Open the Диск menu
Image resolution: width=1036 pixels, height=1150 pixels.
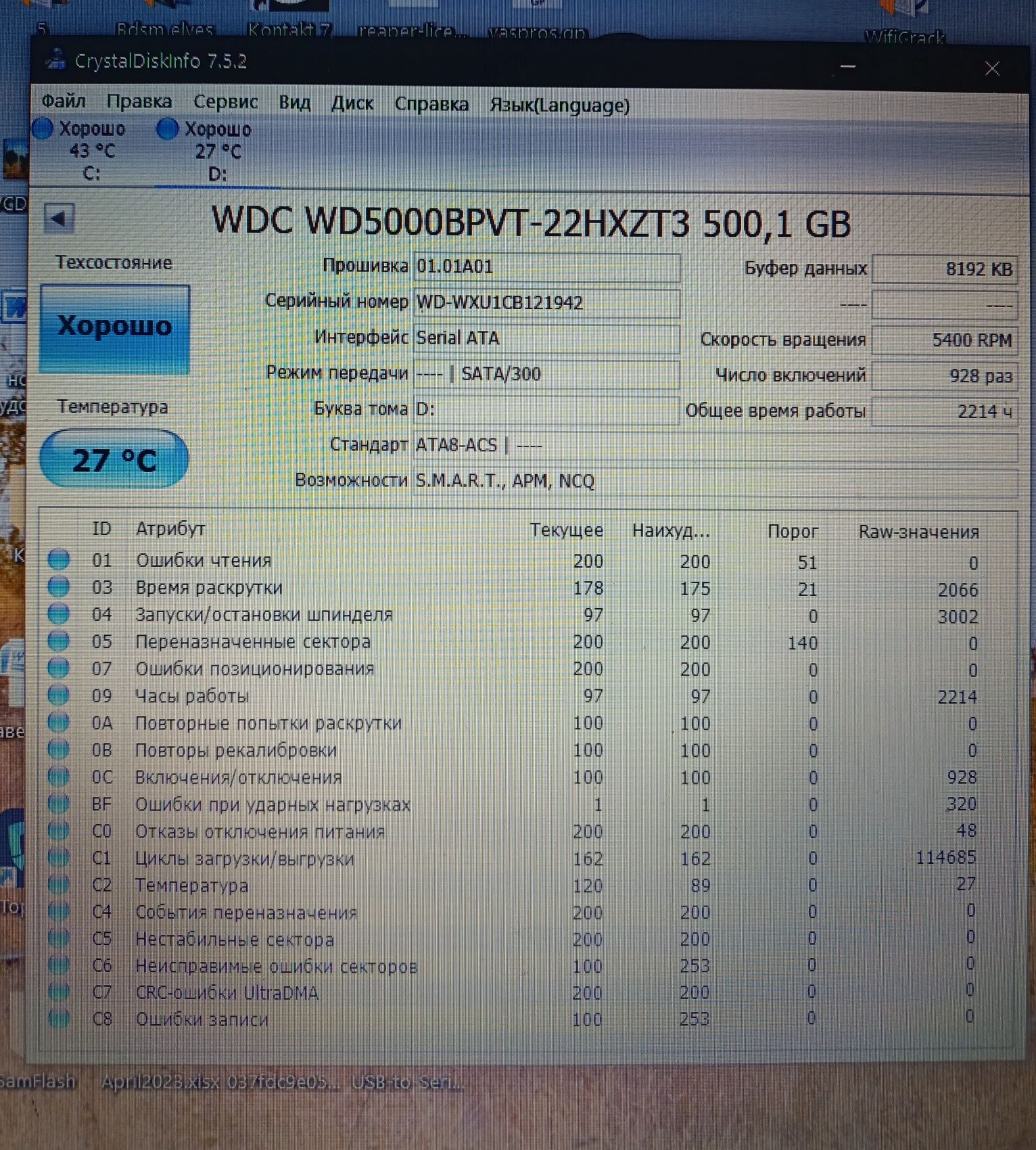tap(352, 103)
